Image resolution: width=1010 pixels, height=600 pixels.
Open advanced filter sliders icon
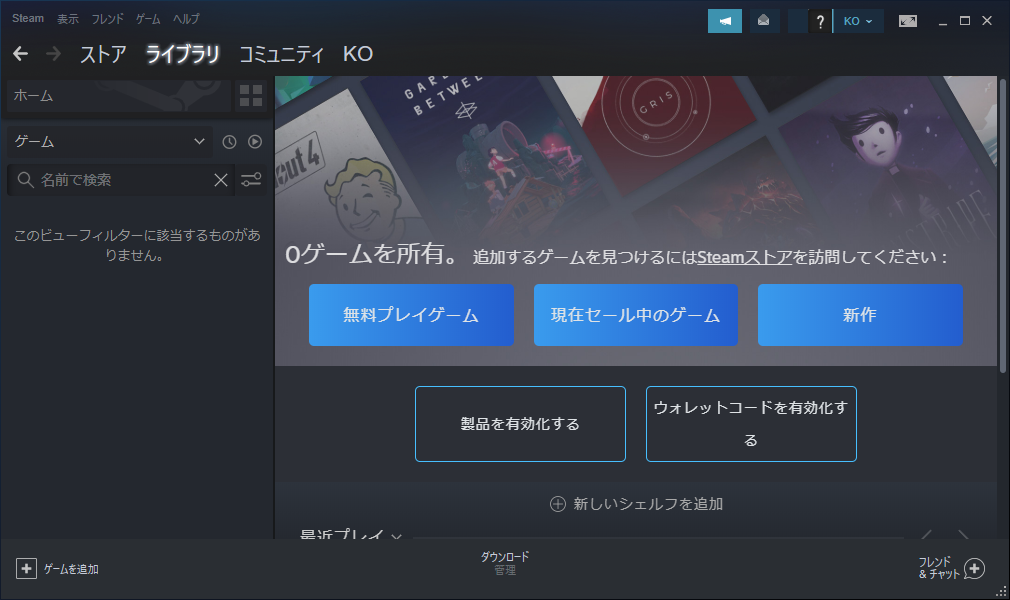(x=251, y=180)
